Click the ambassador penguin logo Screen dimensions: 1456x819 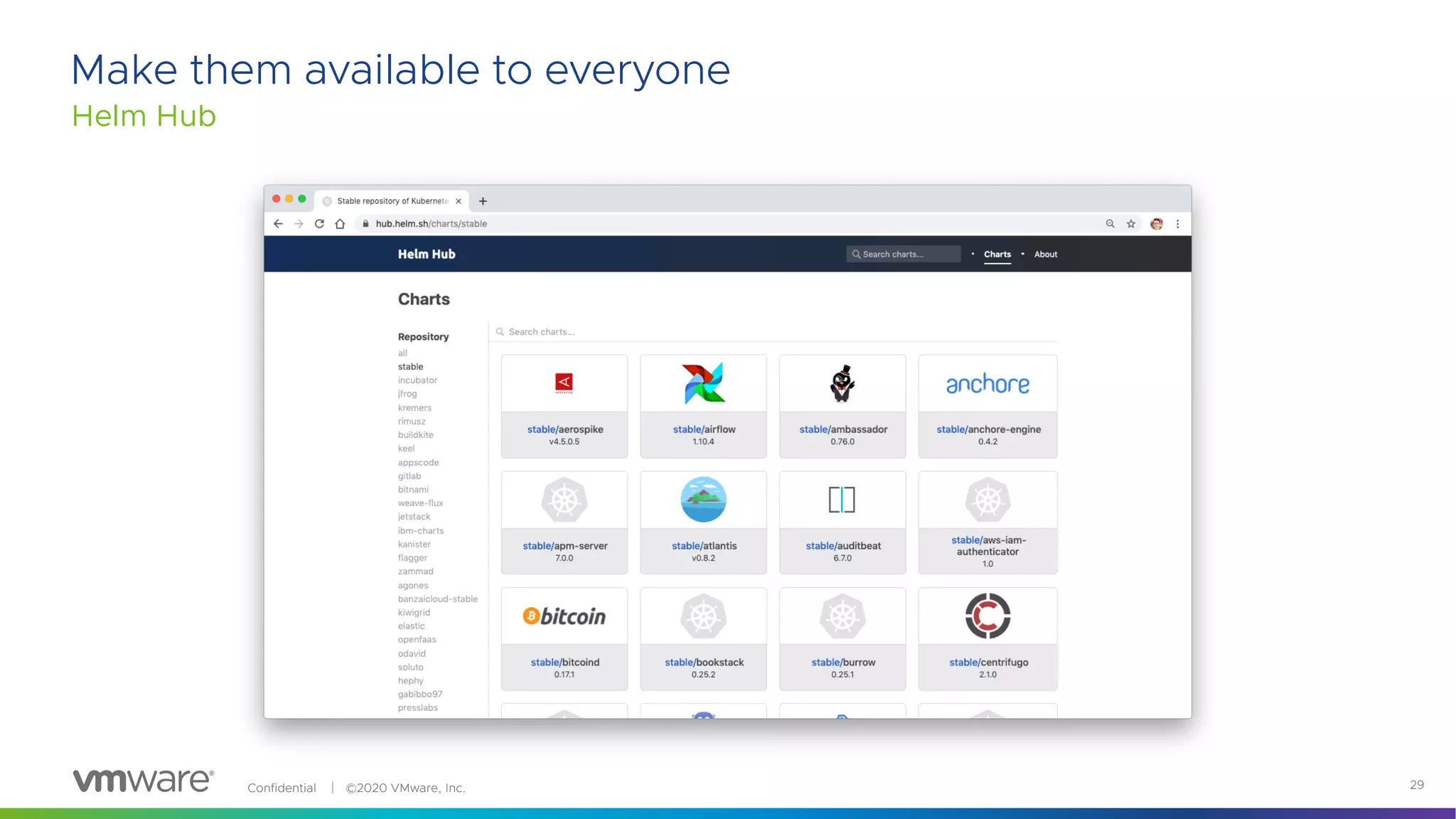(842, 384)
